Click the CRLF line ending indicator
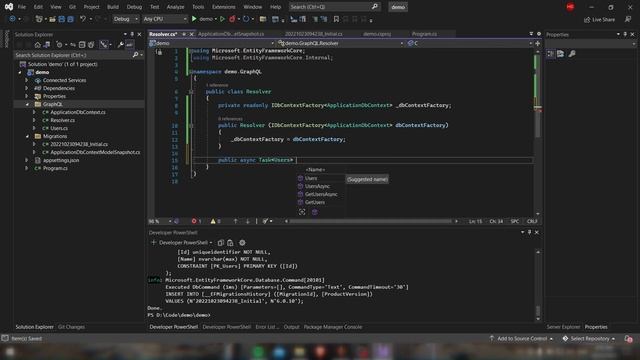 (x=532, y=221)
